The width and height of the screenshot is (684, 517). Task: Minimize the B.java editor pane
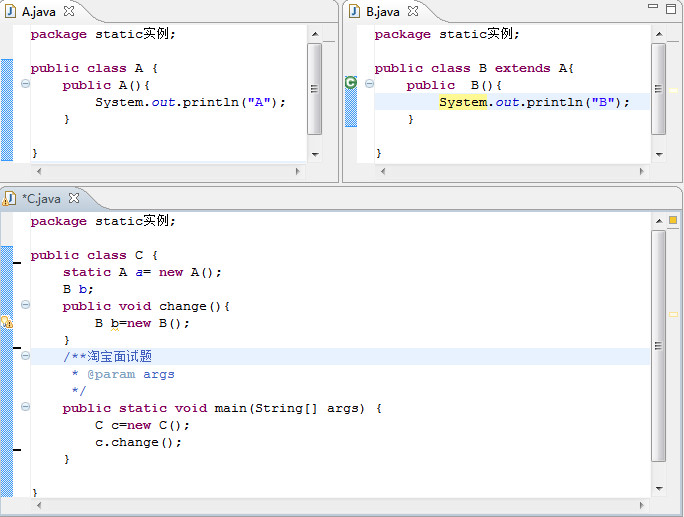654,7
